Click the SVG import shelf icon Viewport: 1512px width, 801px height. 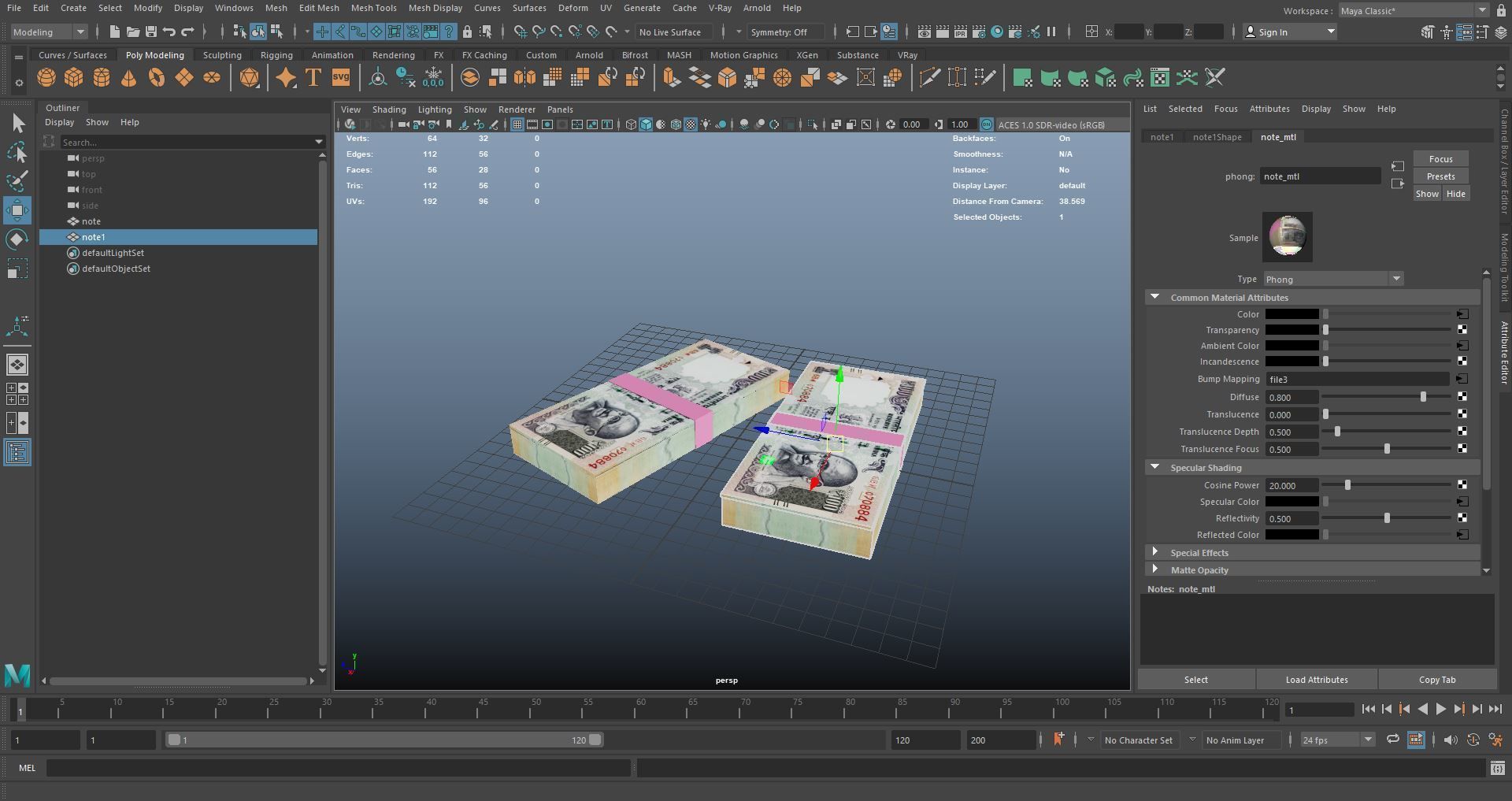tap(340, 78)
